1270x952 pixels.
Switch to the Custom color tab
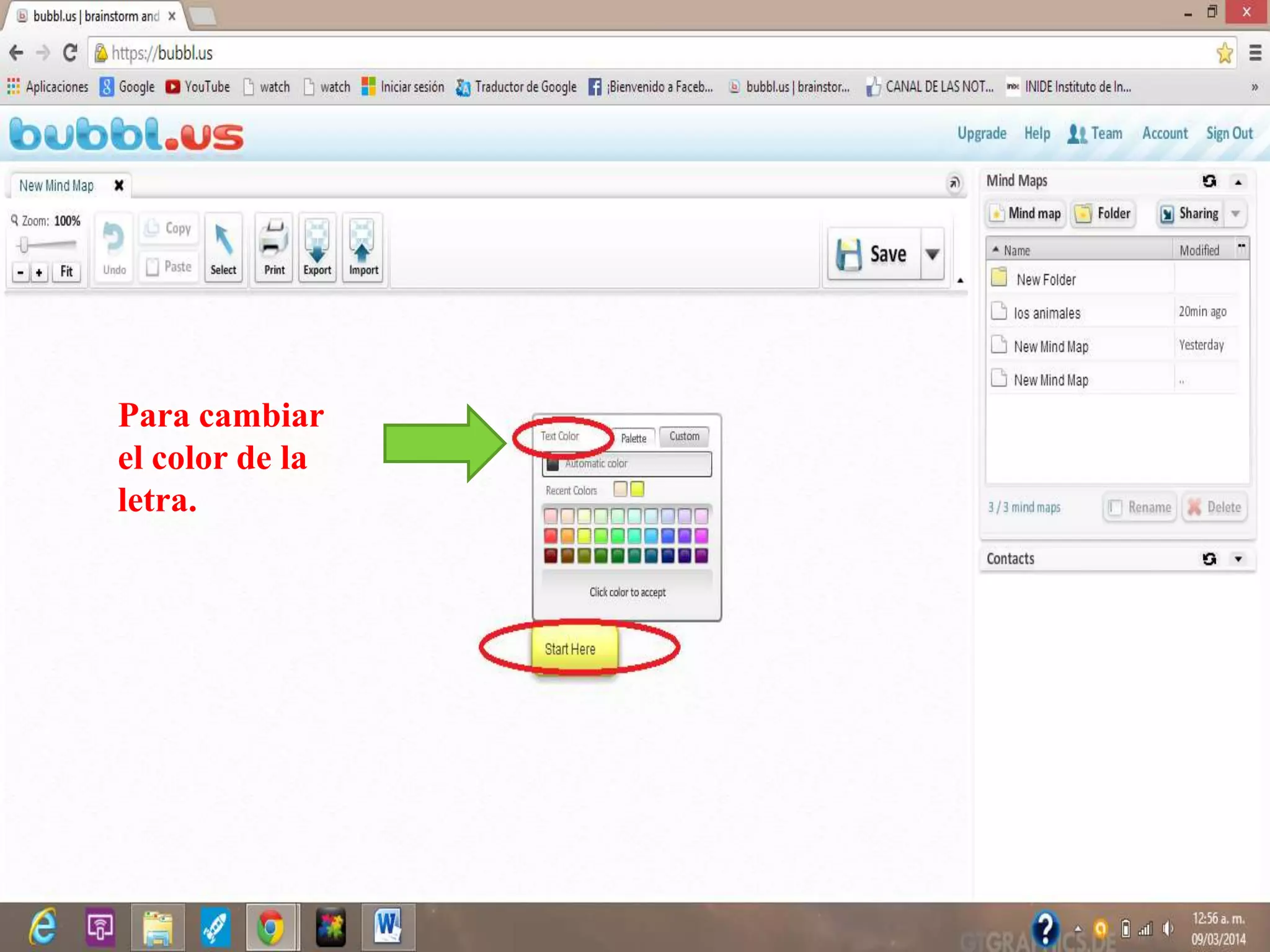(x=684, y=436)
